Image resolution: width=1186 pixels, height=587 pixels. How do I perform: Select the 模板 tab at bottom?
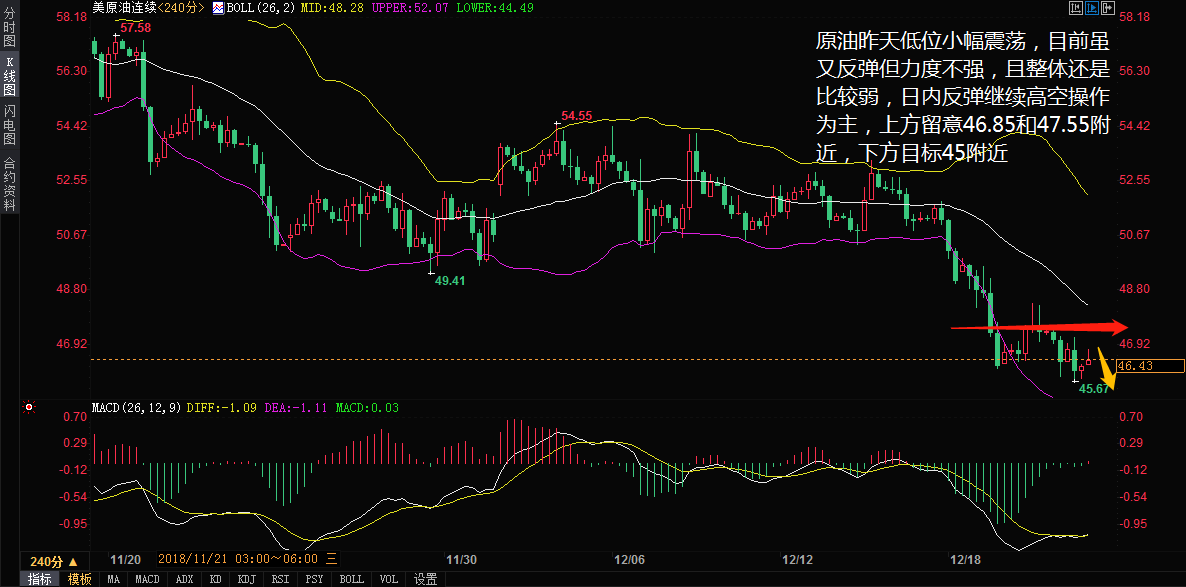[x=80, y=579]
